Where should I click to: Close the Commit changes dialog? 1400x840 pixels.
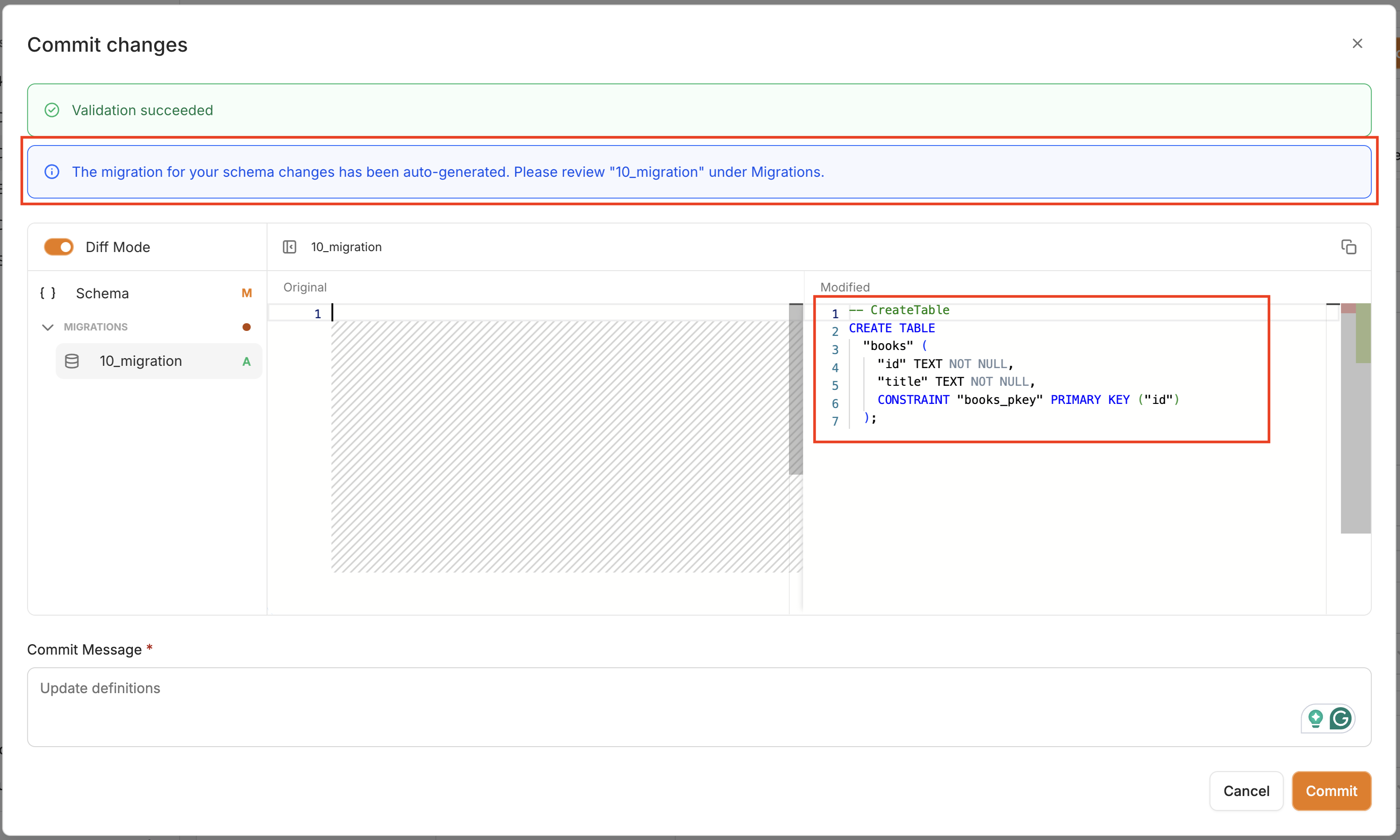coord(1357,44)
